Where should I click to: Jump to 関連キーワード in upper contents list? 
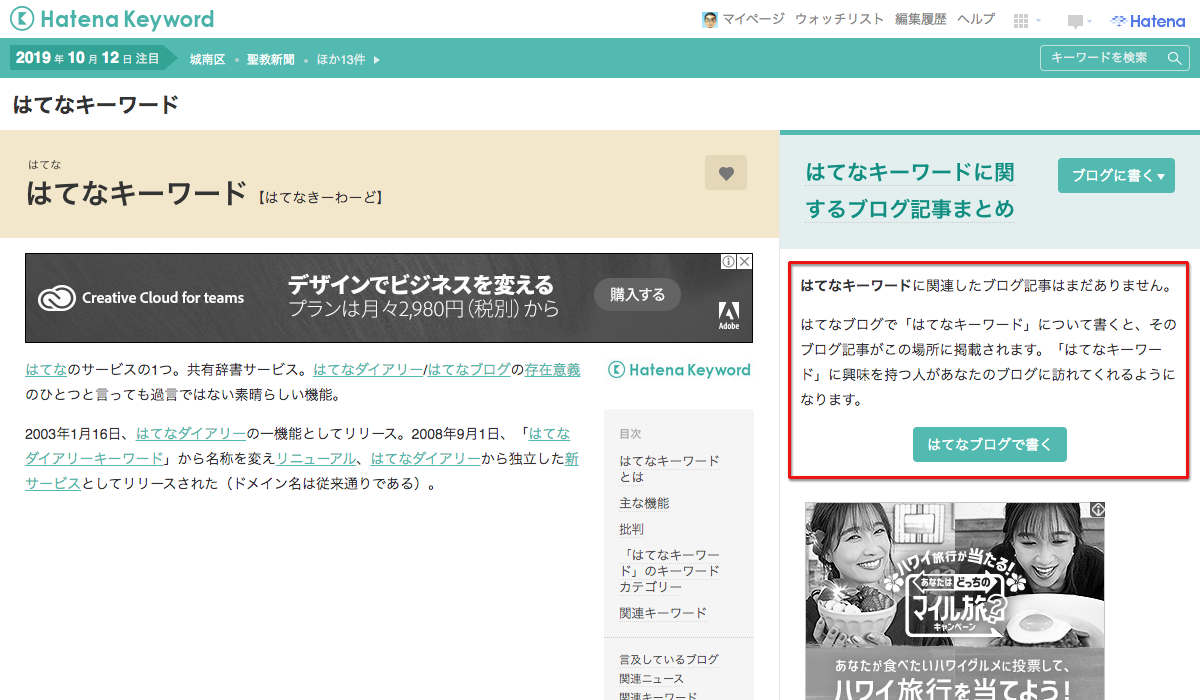pos(663,613)
